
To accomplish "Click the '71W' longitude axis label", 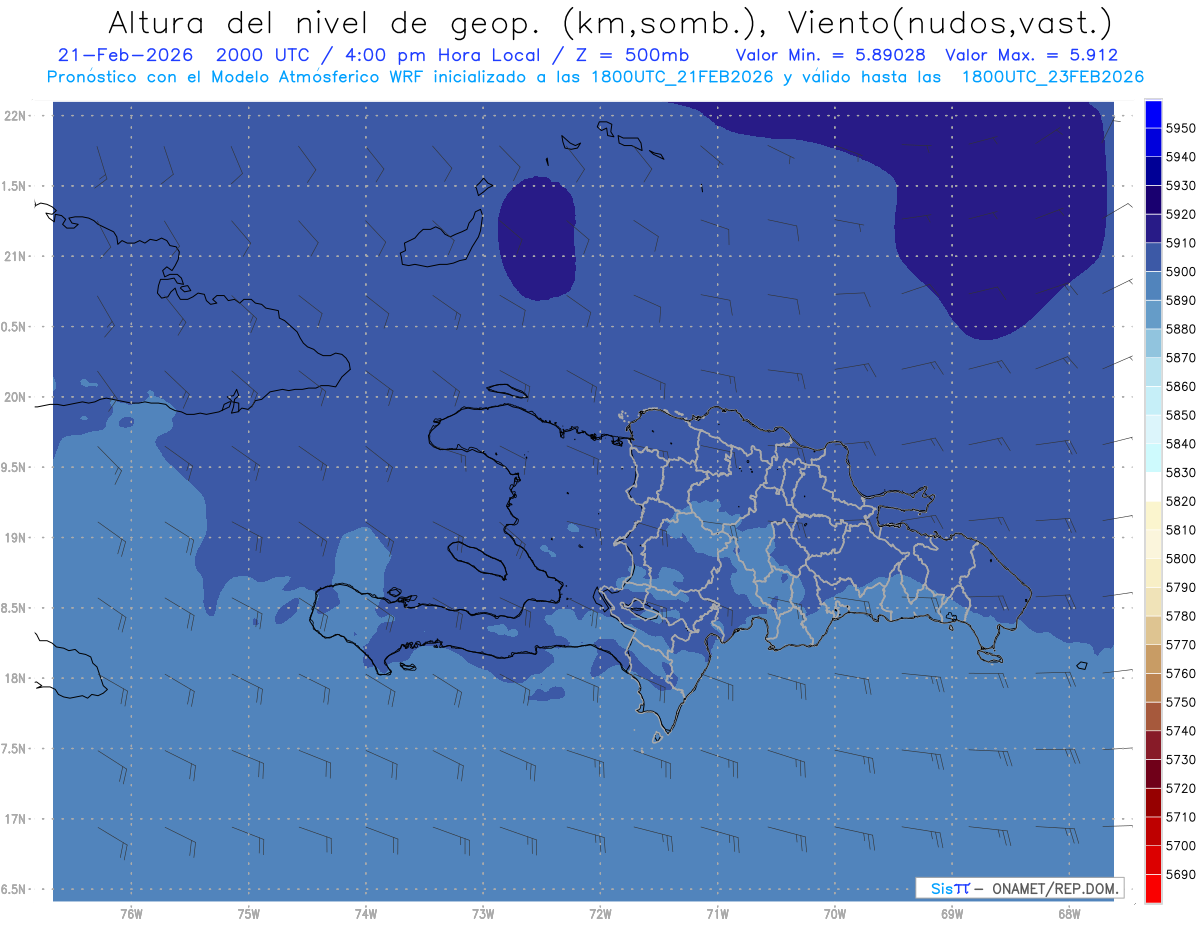I will coord(717,914).
